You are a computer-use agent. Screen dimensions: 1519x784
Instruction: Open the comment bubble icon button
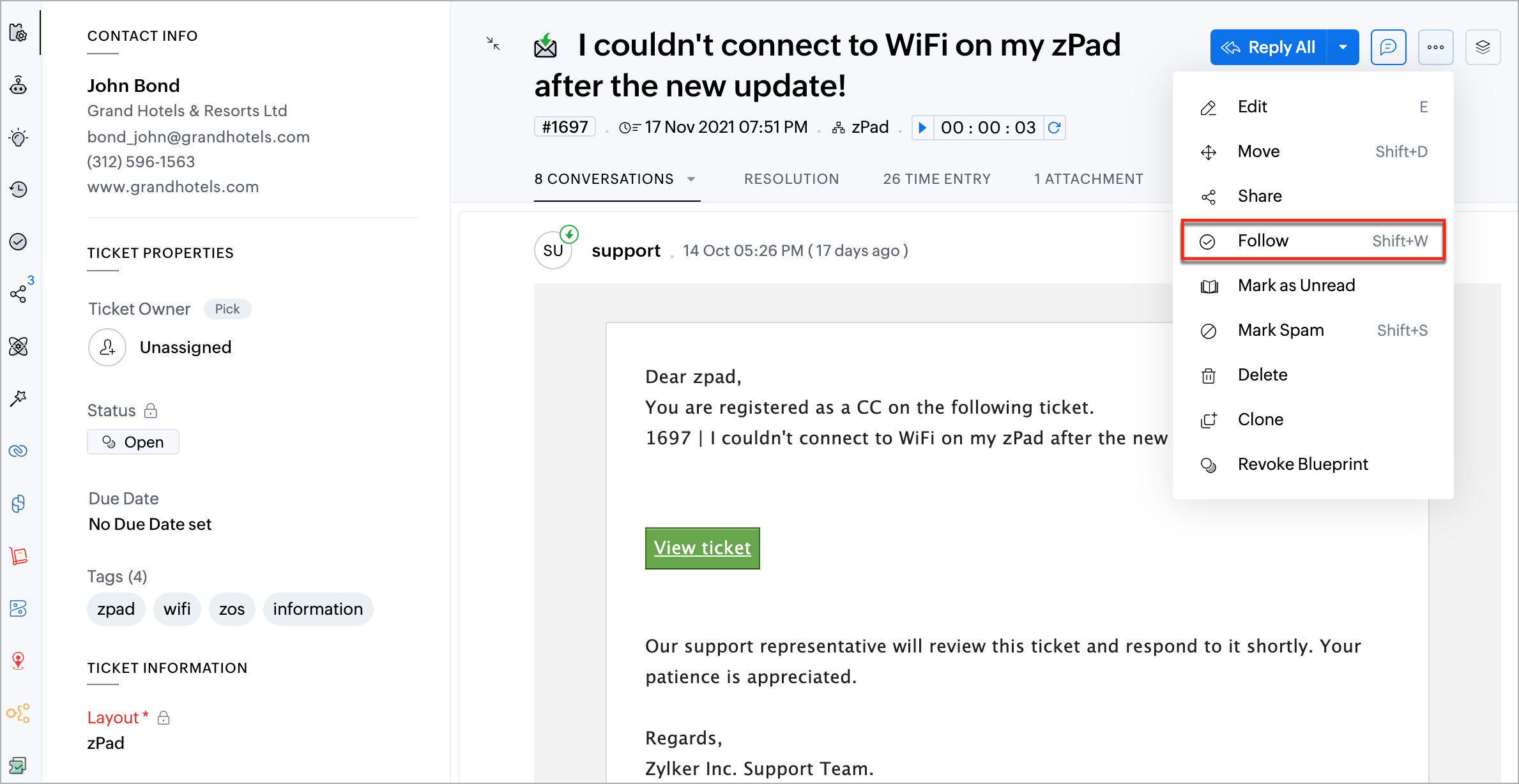click(1388, 47)
